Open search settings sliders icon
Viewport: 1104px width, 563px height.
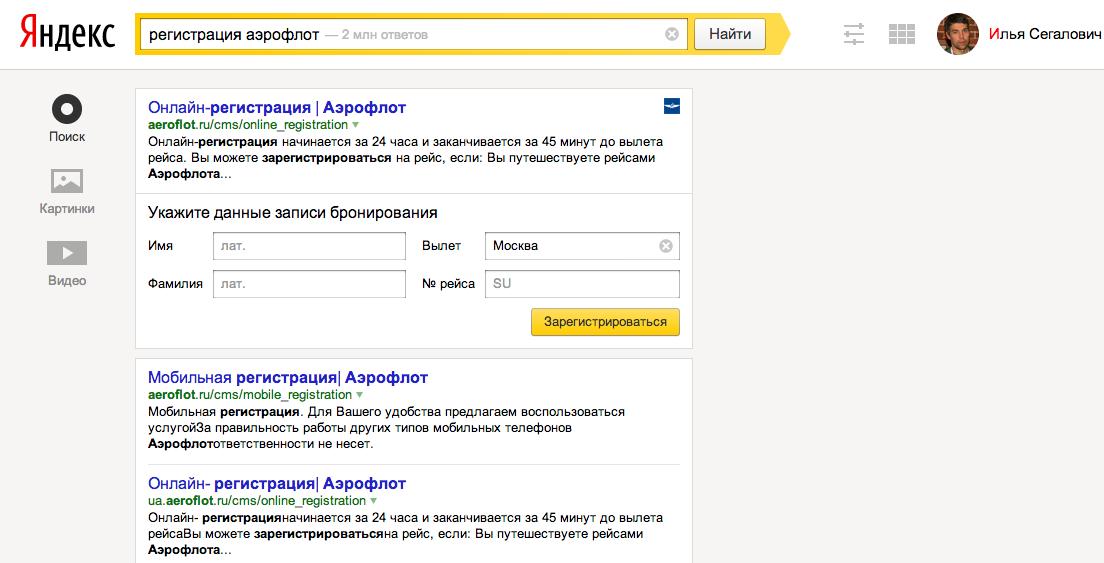pos(854,34)
